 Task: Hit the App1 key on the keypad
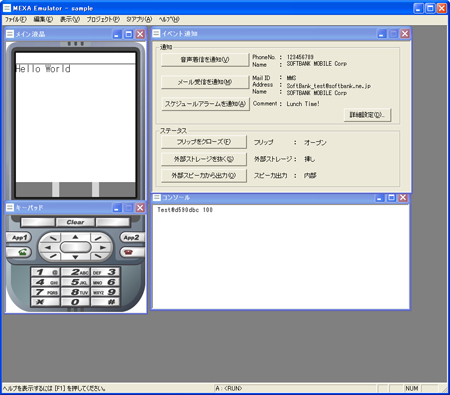[x=19, y=237]
